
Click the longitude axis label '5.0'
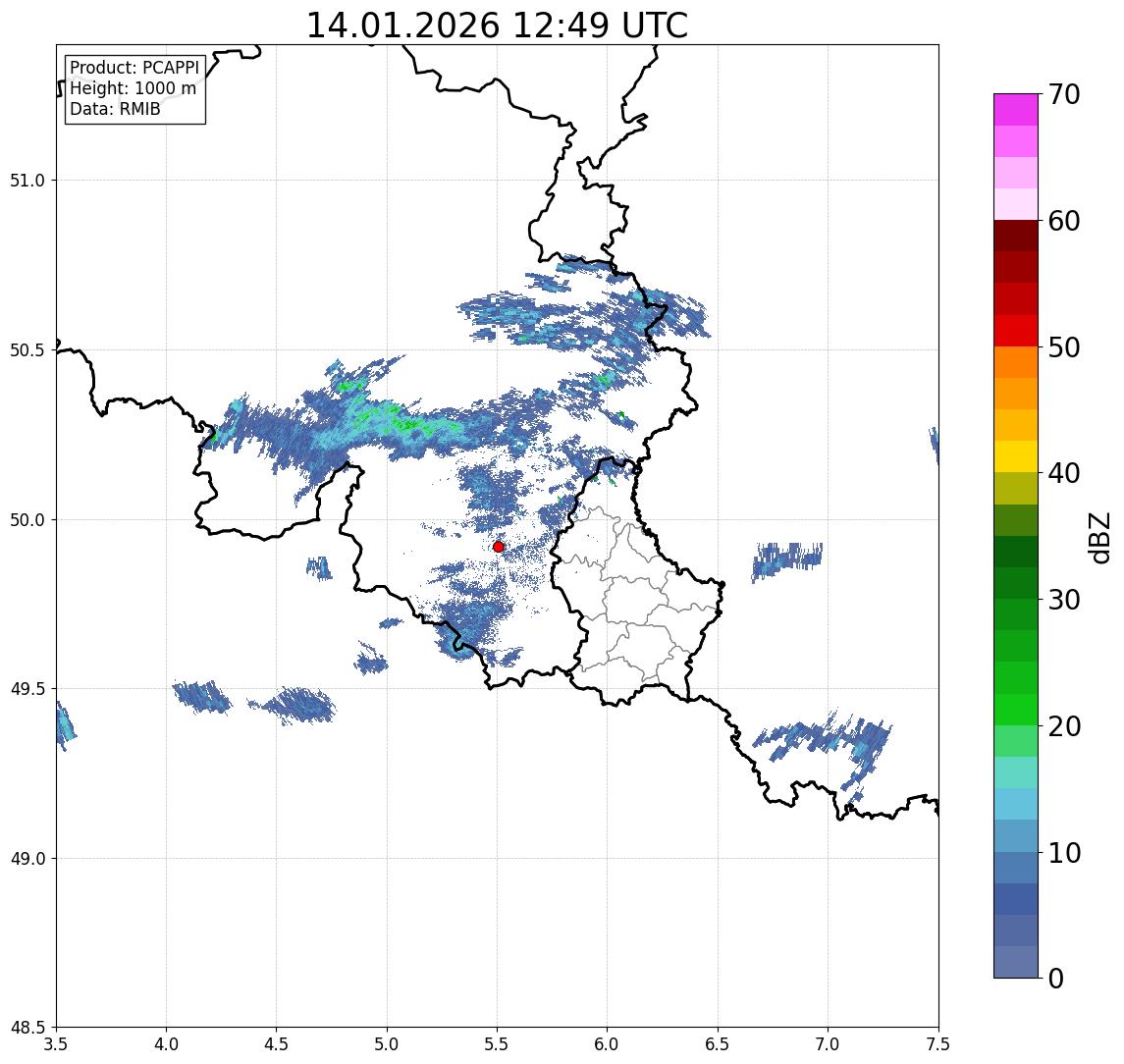coord(387,1044)
